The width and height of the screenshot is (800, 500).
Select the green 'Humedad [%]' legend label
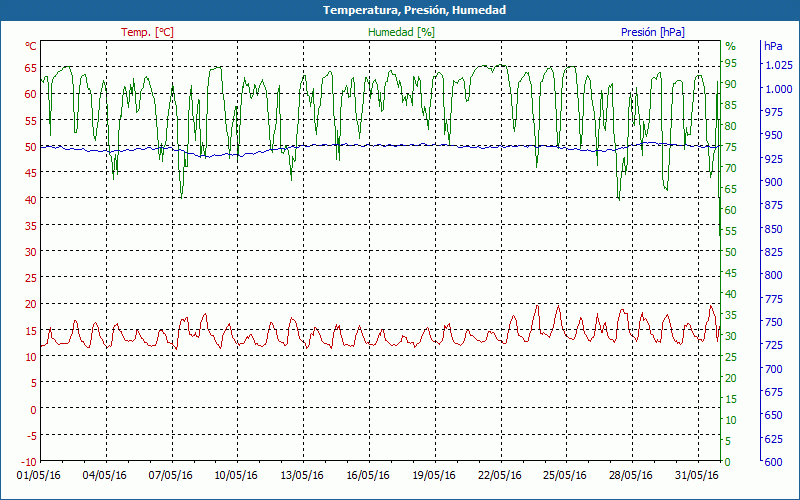click(402, 32)
